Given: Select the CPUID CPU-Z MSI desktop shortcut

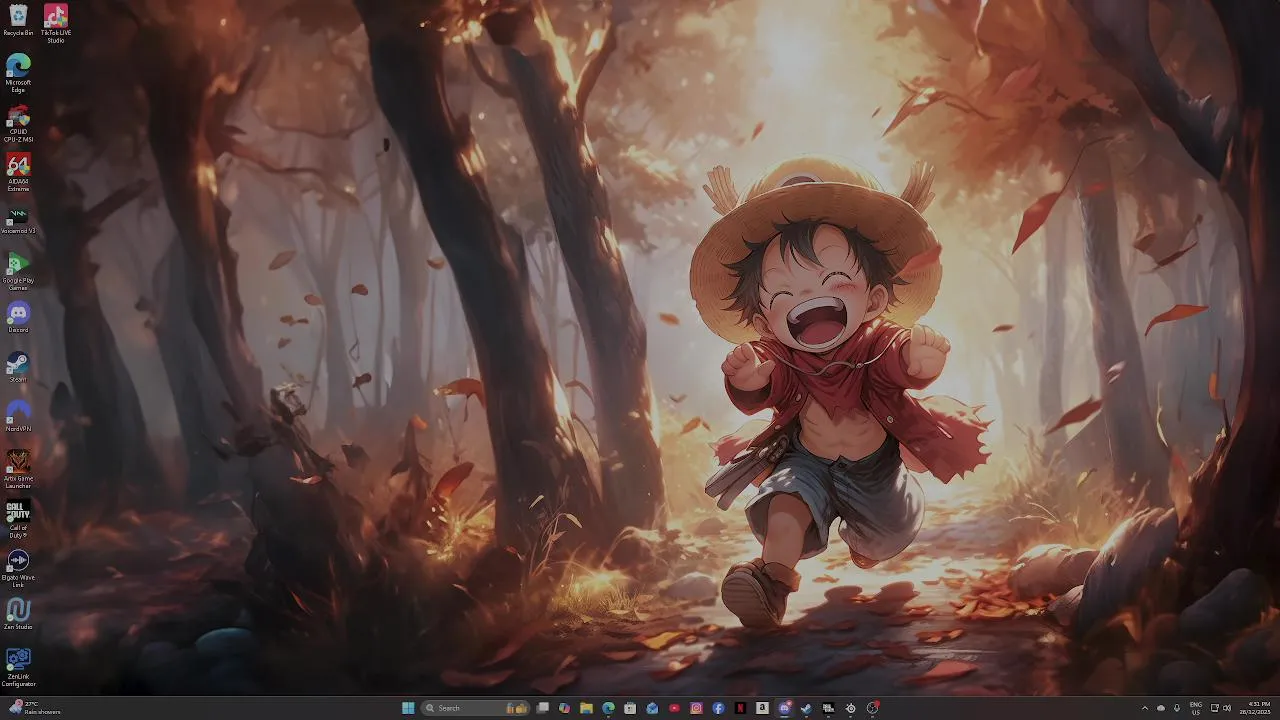Looking at the screenshot, I should click(18, 123).
